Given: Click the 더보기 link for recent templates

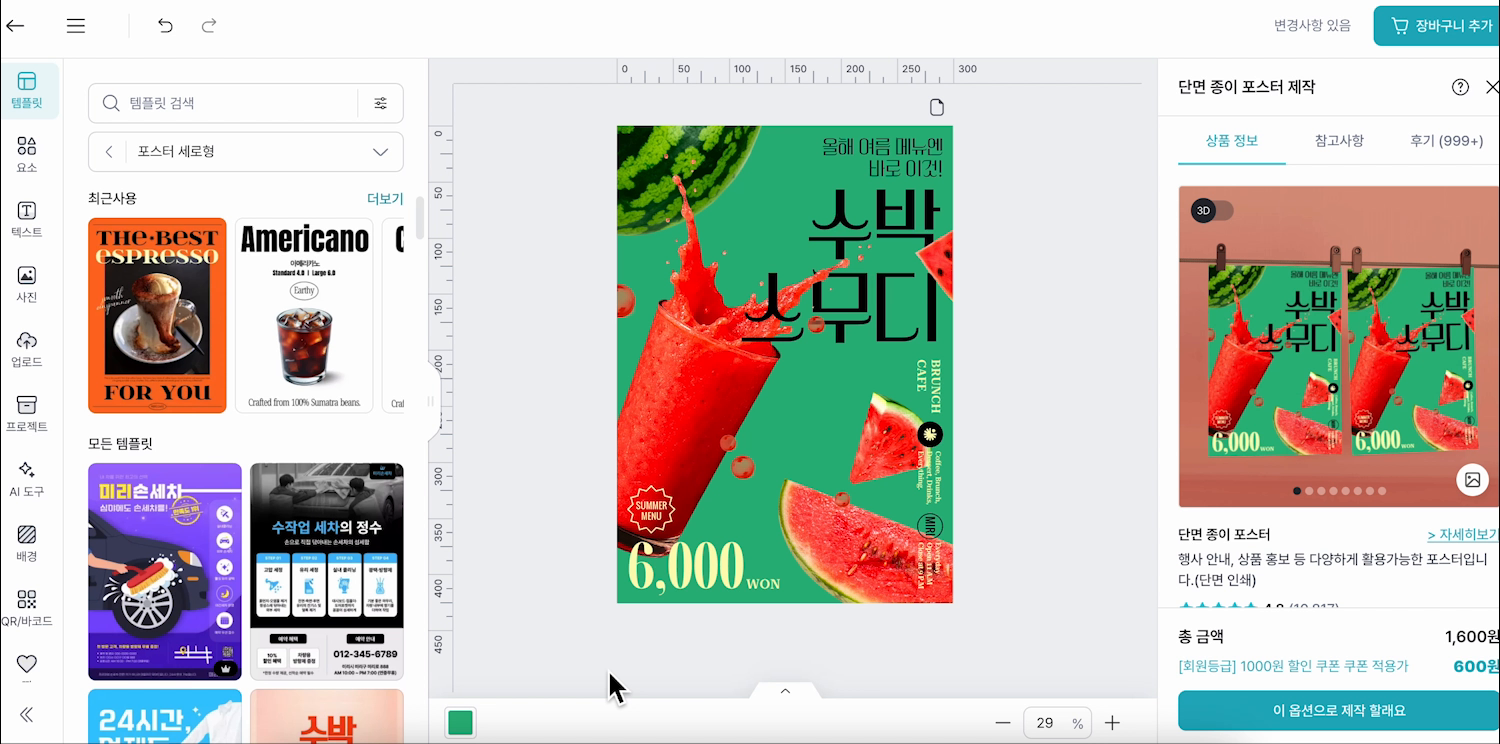Looking at the screenshot, I should [x=385, y=198].
